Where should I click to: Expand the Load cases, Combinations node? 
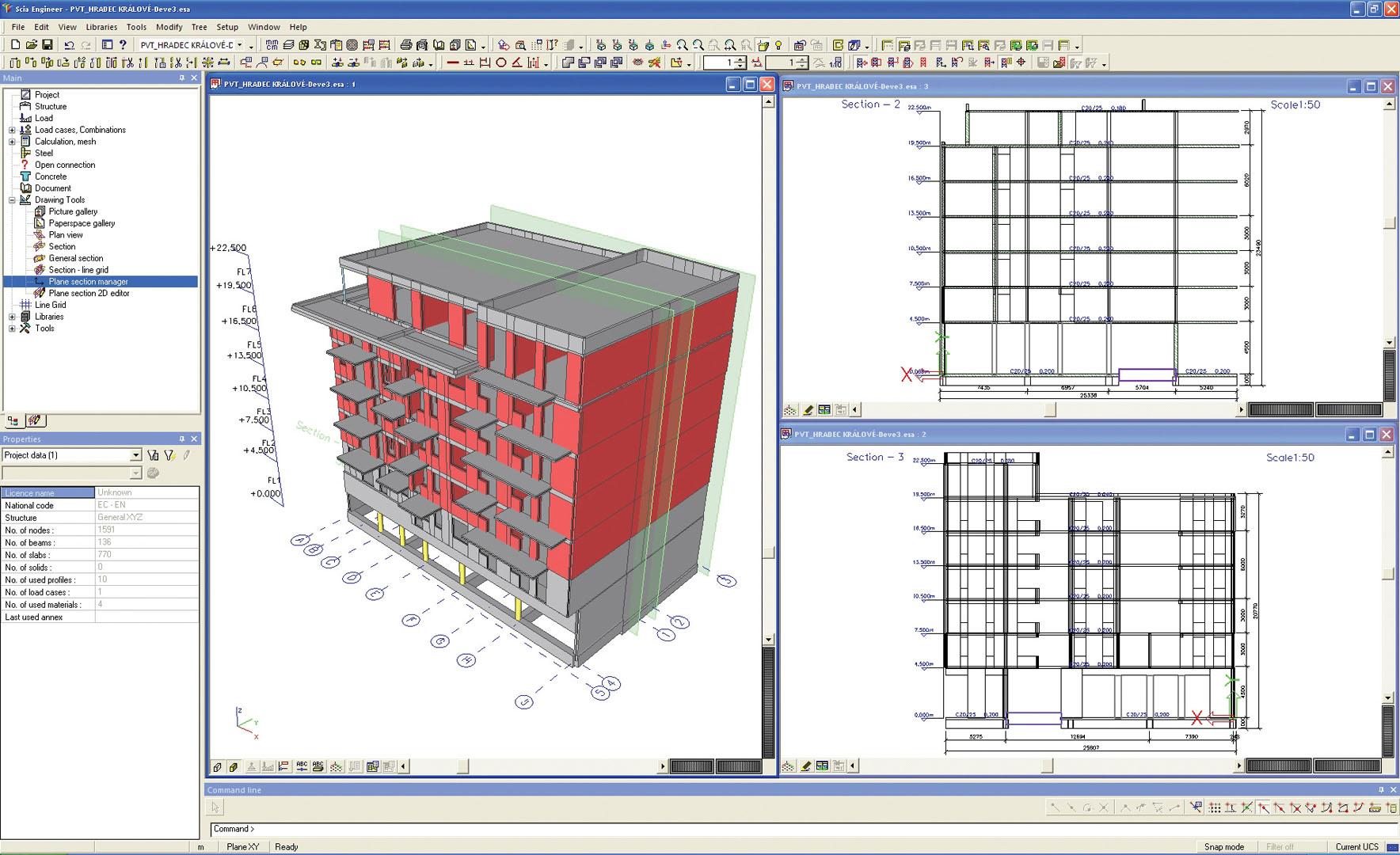click(x=12, y=130)
